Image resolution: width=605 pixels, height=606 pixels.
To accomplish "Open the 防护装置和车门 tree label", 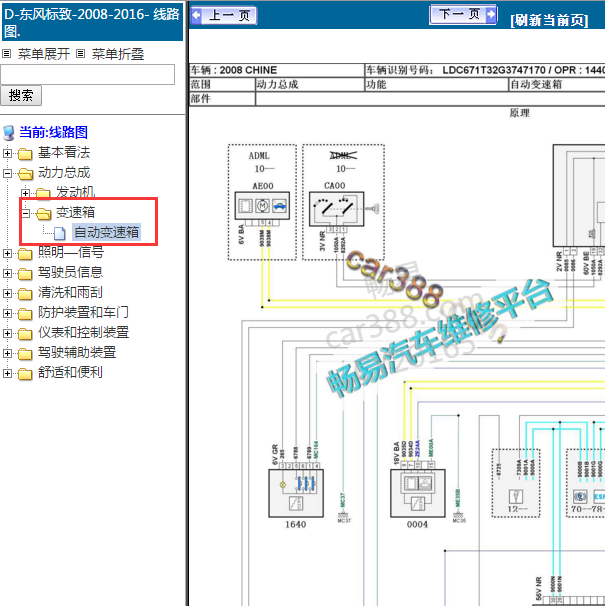I will pyautogui.click(x=83, y=312).
